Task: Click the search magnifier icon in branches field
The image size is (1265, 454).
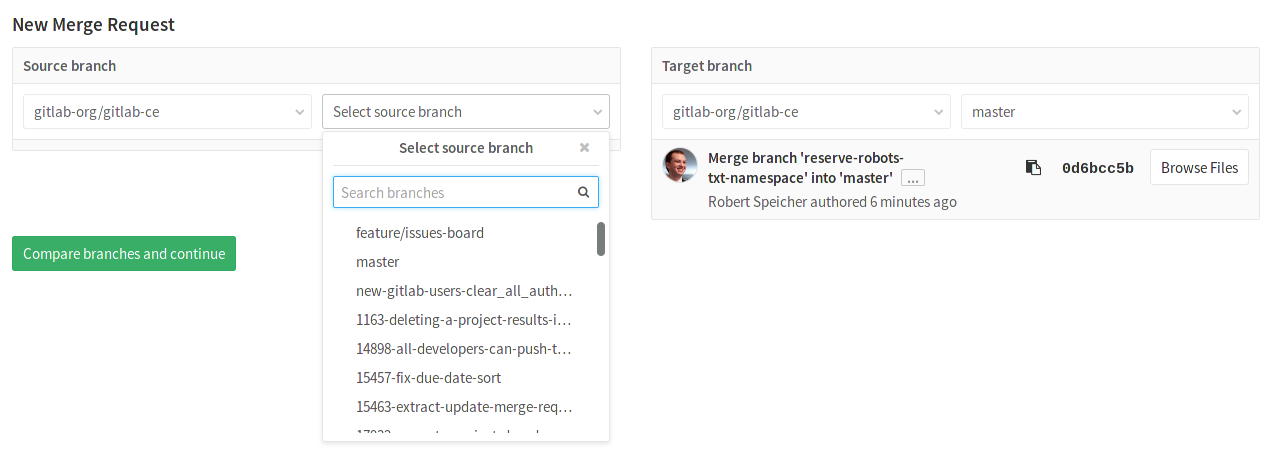Action: (583, 192)
